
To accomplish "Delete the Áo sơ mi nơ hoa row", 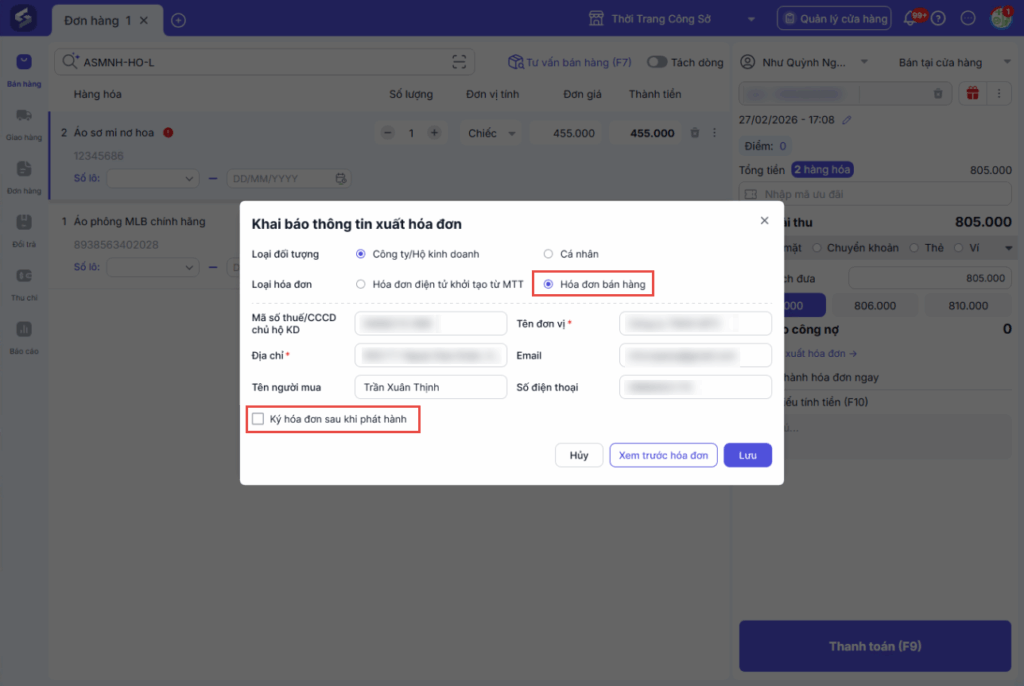I will pyautogui.click(x=696, y=133).
